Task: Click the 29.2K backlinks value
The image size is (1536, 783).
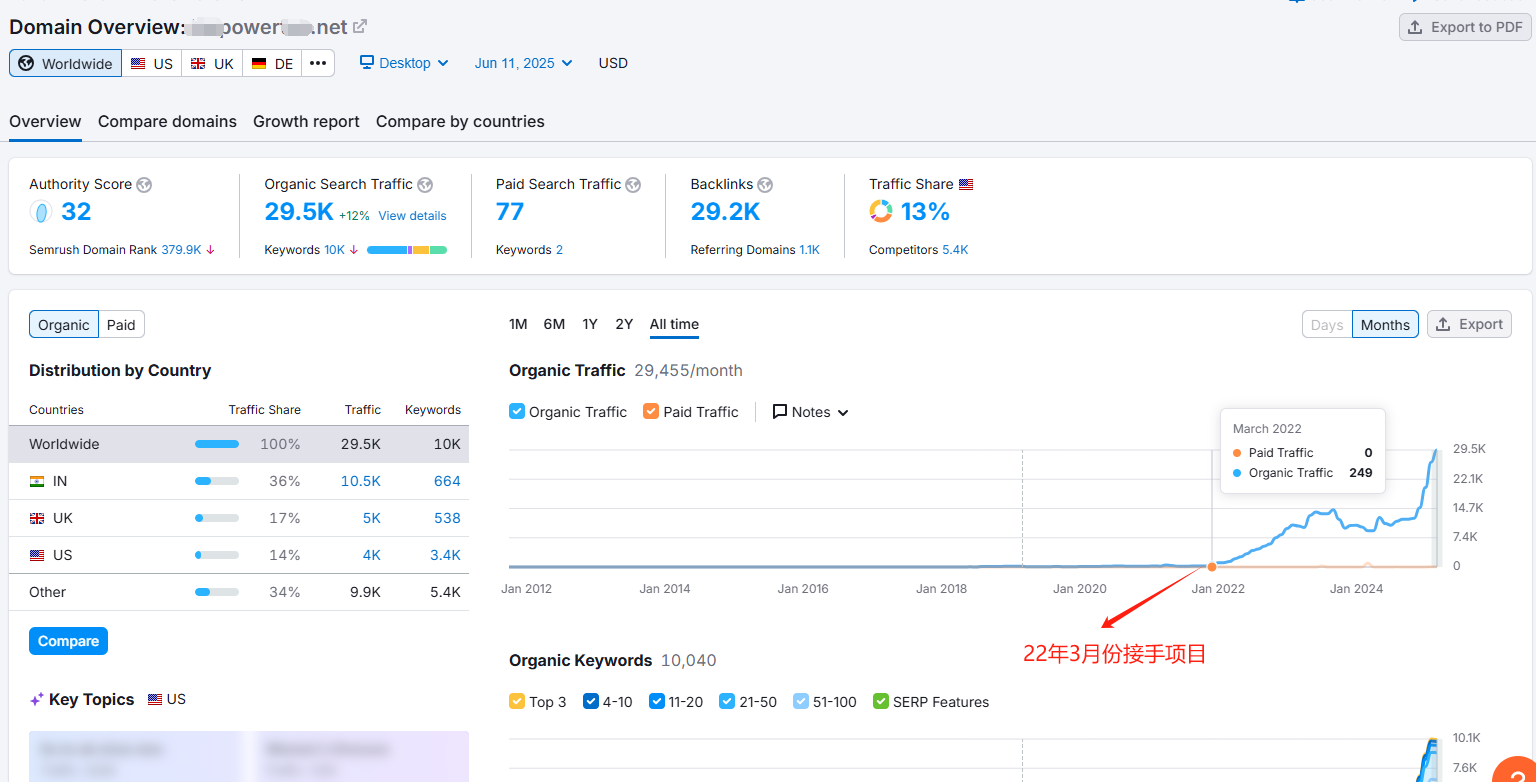Action: 725,212
